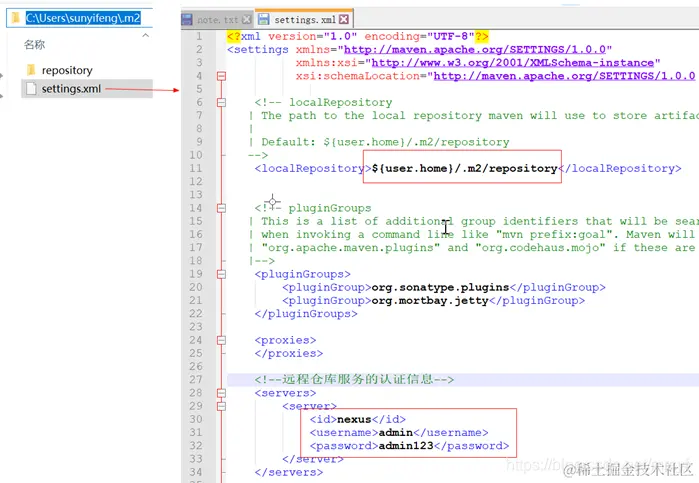The height and width of the screenshot is (483, 699).
Task: Click the xml version="1.0" declaration line
Action: coord(358,36)
